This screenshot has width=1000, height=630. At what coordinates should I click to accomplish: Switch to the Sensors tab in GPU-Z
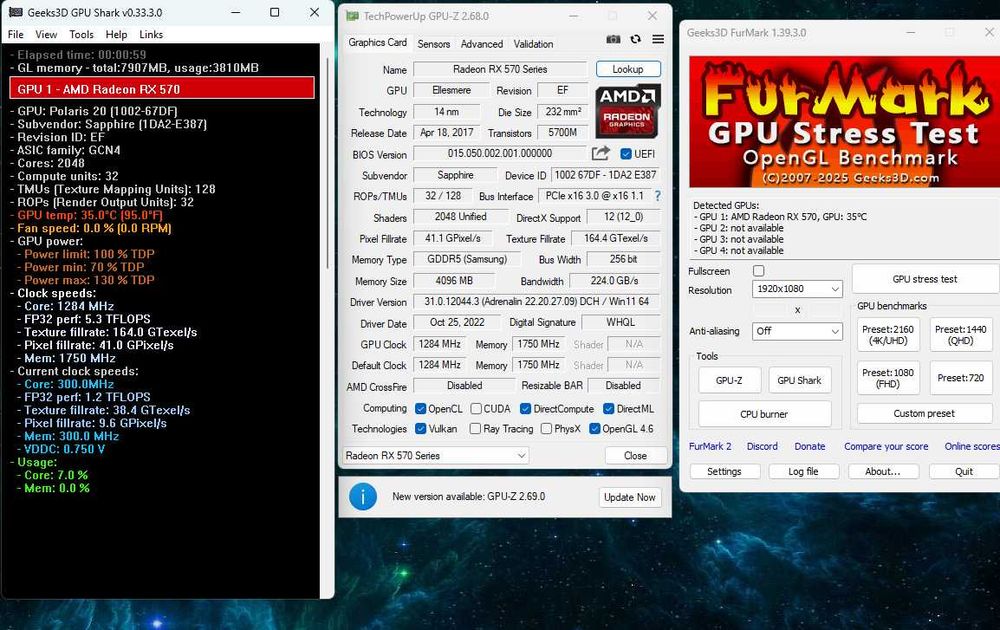434,44
